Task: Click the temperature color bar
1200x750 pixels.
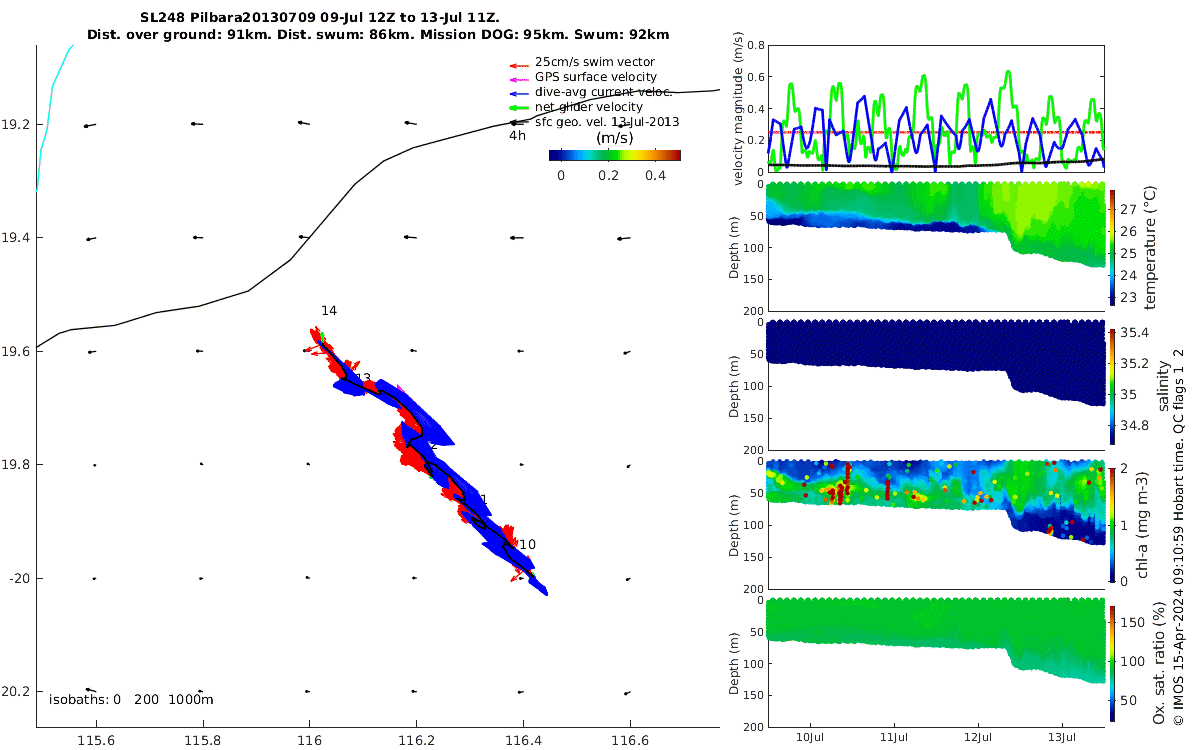Action: [1113, 247]
